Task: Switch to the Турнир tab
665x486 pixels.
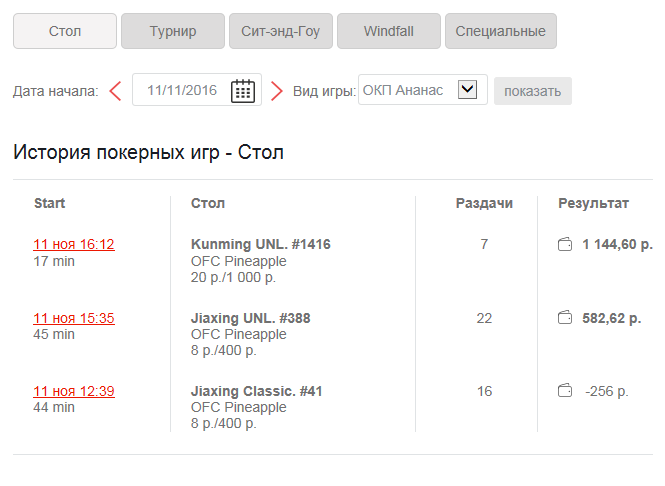Action: click(173, 31)
